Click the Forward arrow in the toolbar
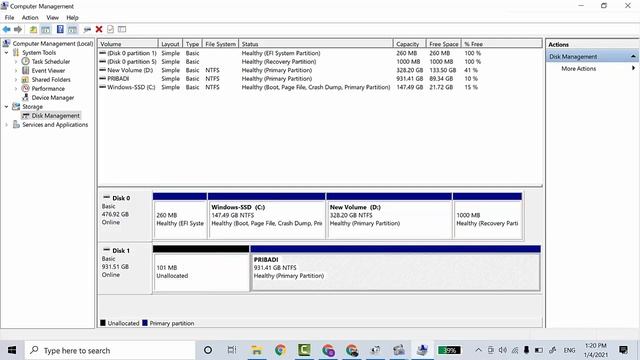This screenshot has width=640, height=360. pos(18,29)
